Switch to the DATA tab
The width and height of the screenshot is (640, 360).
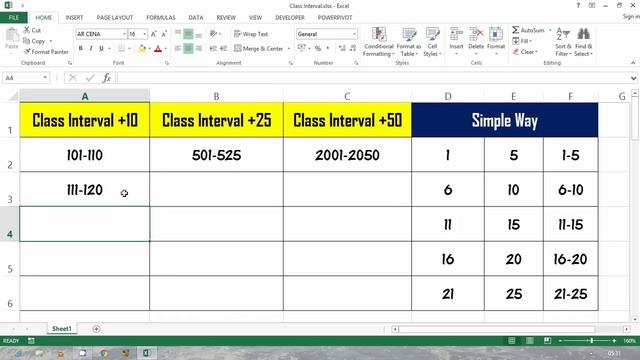[196, 18]
